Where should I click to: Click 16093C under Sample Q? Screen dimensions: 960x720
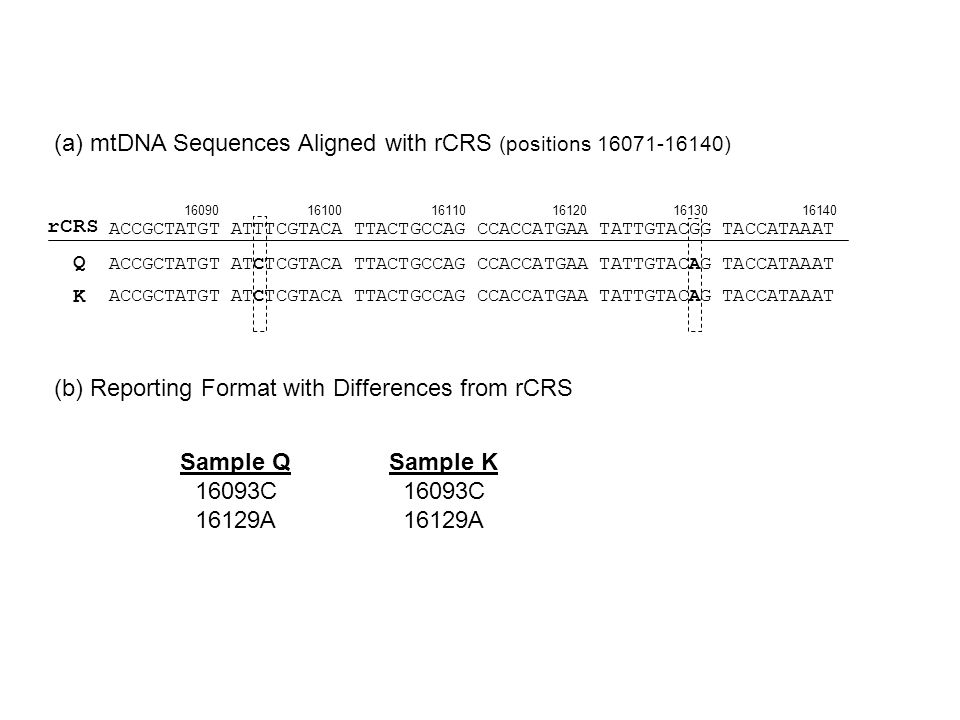click(x=236, y=491)
